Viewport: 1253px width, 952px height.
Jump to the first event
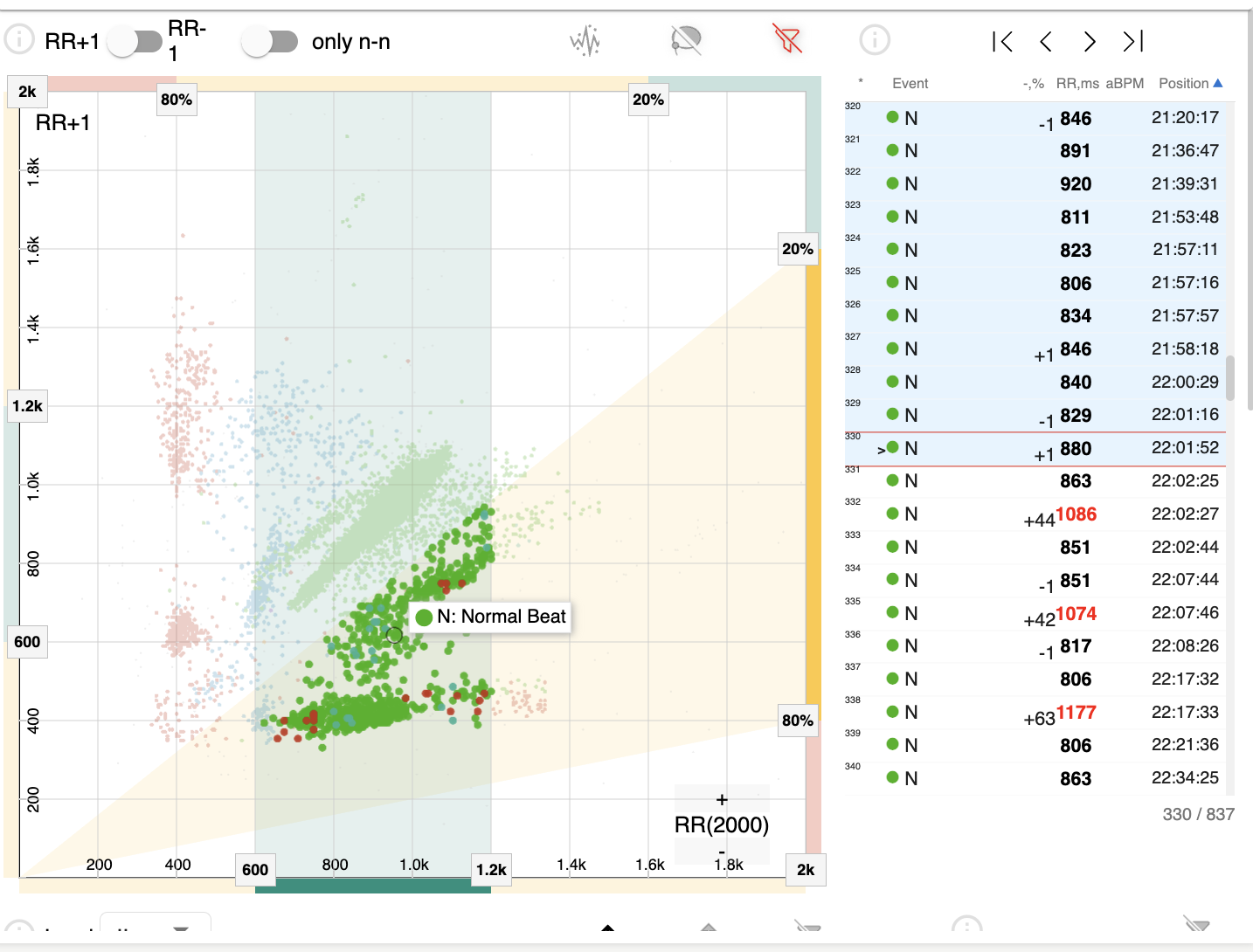click(x=1002, y=41)
